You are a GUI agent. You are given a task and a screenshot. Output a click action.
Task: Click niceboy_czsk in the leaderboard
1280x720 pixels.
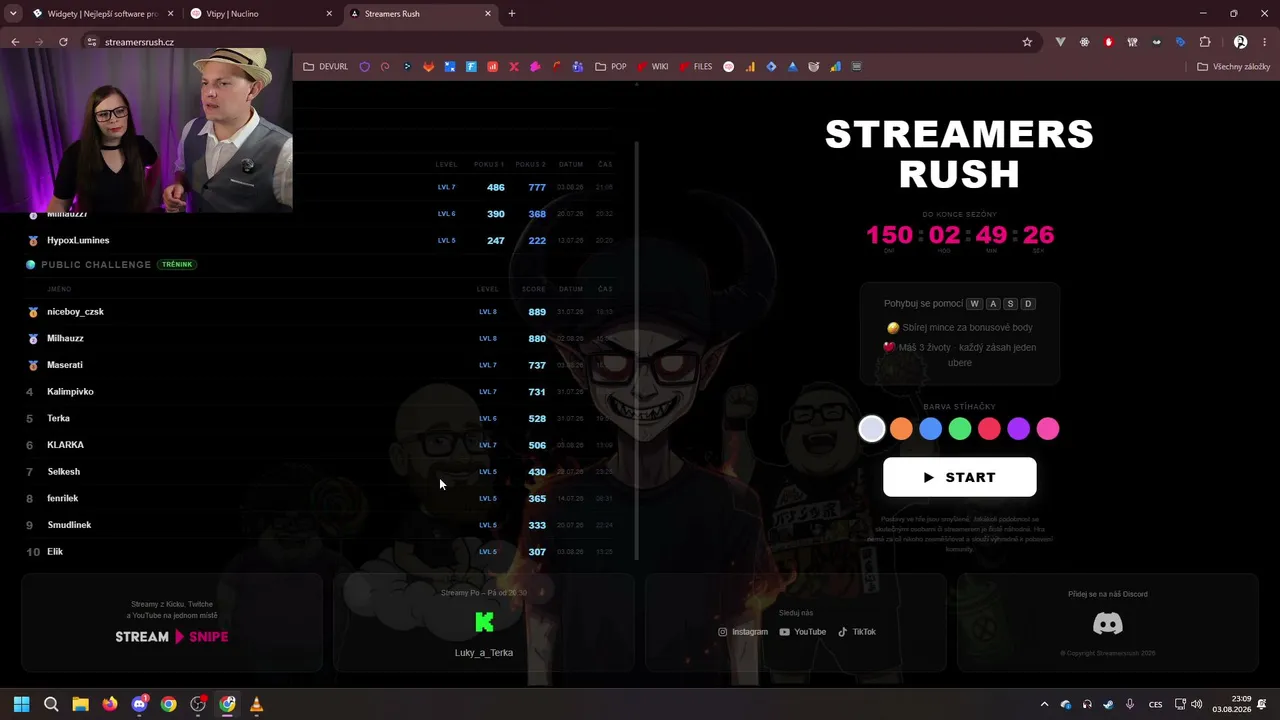(x=75, y=312)
